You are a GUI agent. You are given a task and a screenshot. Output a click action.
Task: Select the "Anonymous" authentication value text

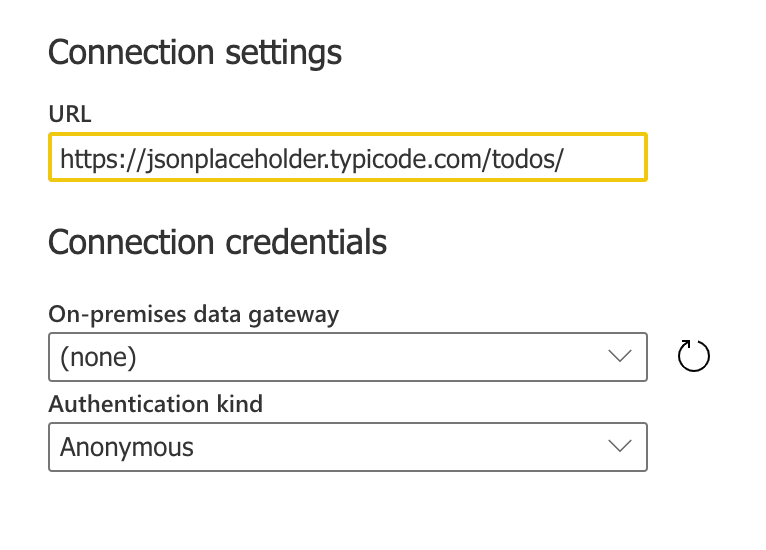point(127,447)
